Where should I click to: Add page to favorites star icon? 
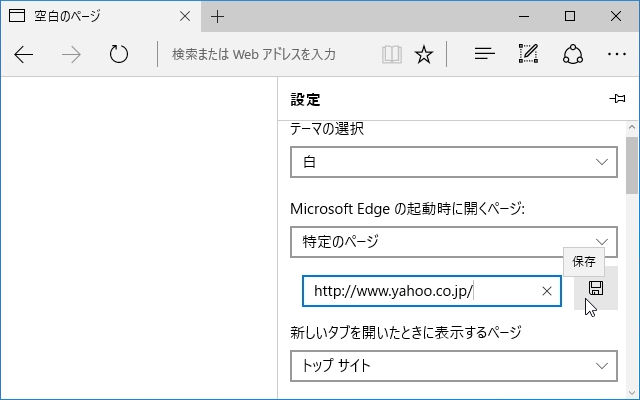(424, 54)
